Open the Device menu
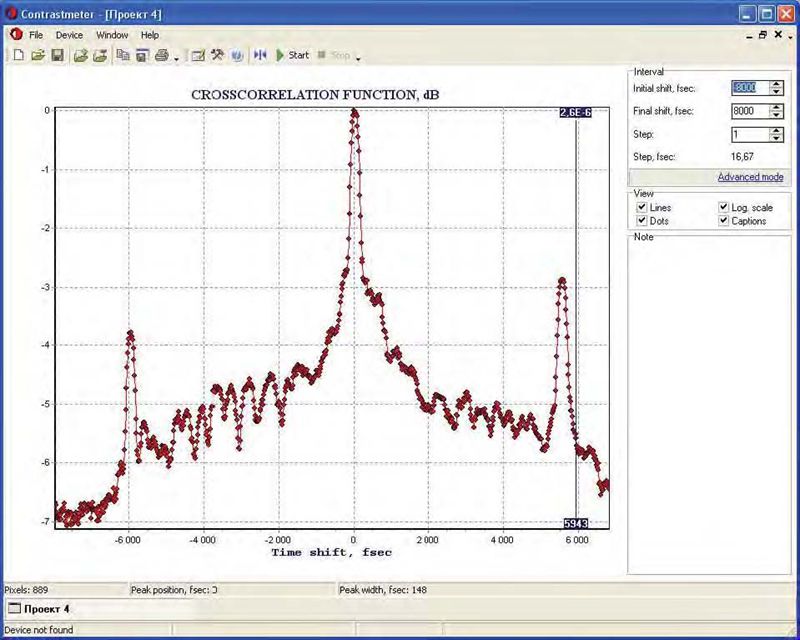 tap(69, 35)
